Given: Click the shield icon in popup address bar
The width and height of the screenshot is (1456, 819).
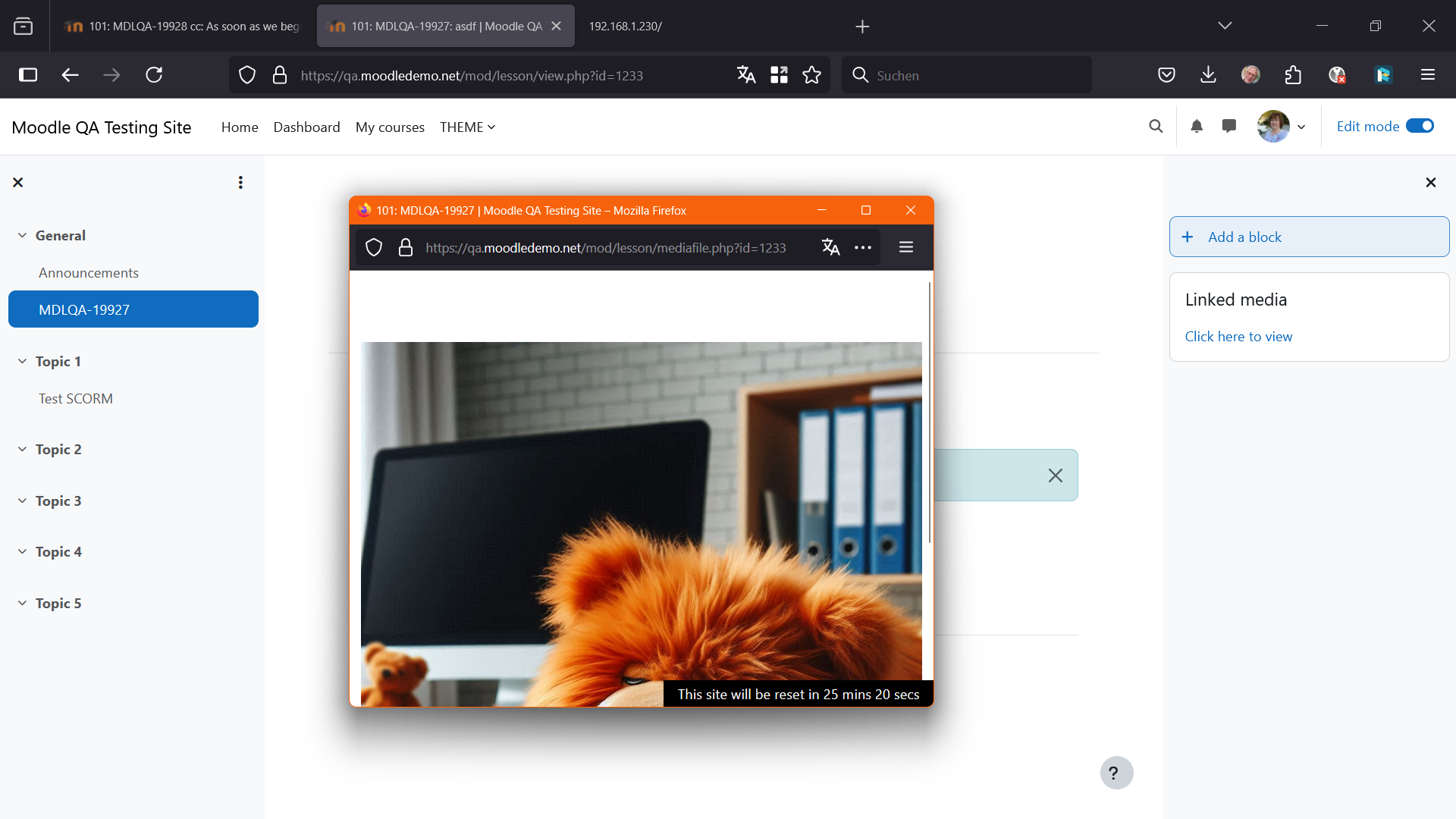Looking at the screenshot, I should click(x=374, y=248).
